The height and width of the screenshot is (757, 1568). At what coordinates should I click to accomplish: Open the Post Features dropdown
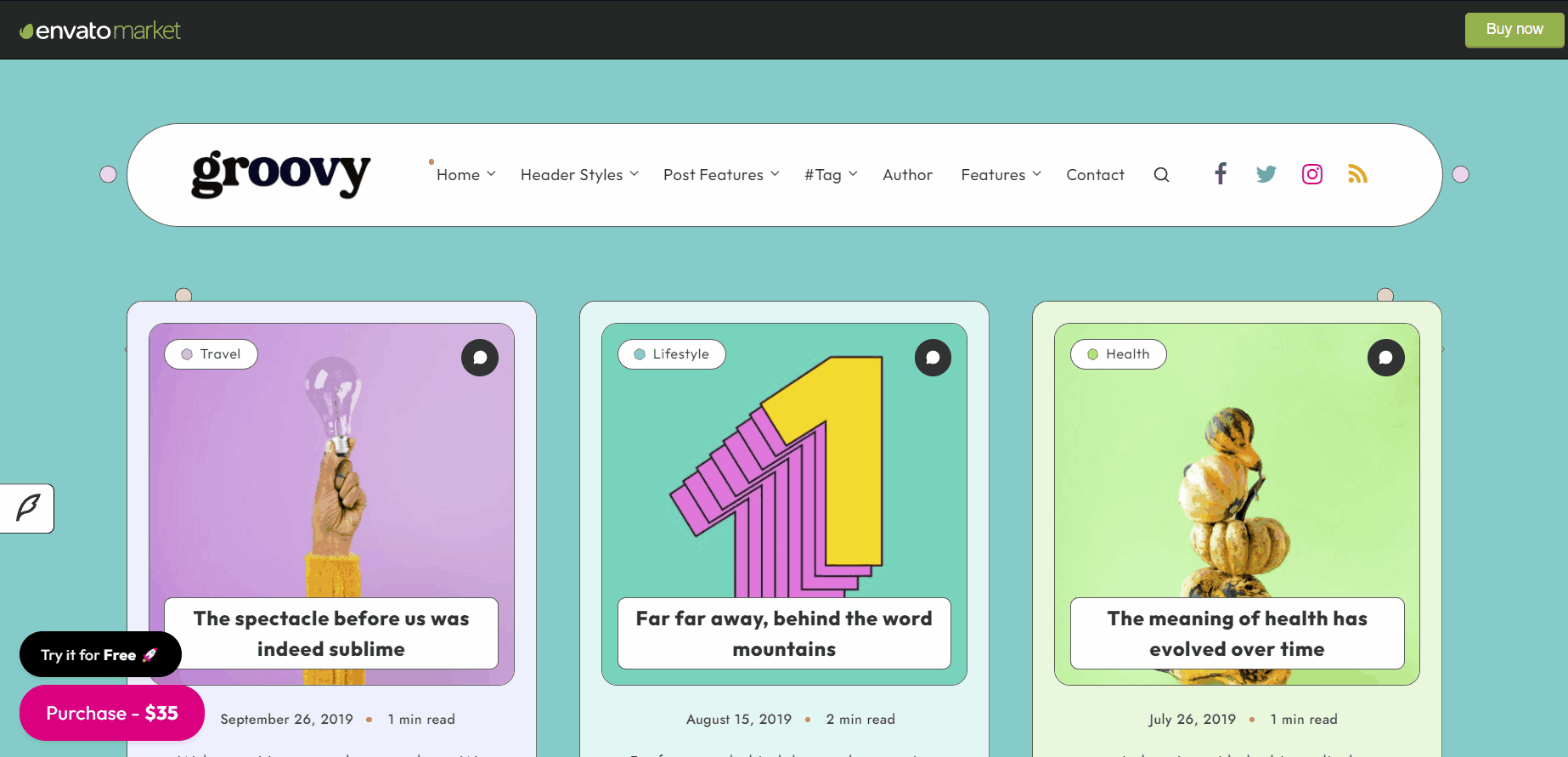tap(720, 175)
